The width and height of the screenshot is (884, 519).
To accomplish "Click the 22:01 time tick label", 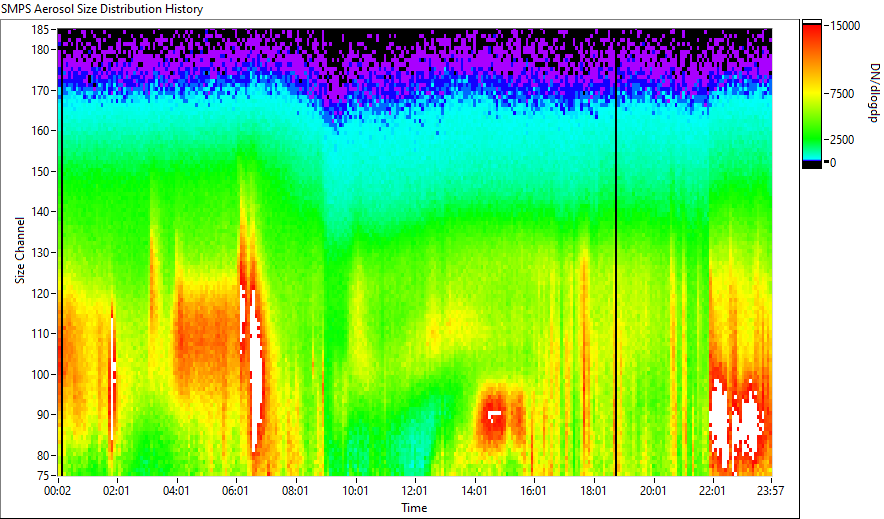I will point(712,491).
